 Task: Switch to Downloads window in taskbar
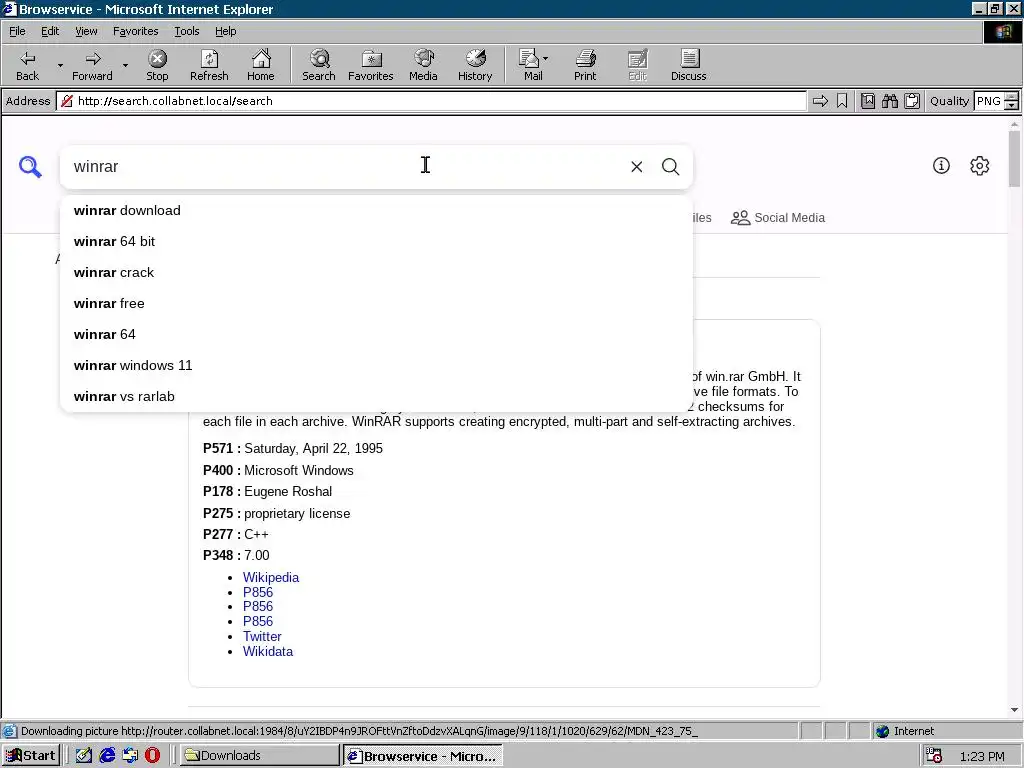tap(259, 756)
